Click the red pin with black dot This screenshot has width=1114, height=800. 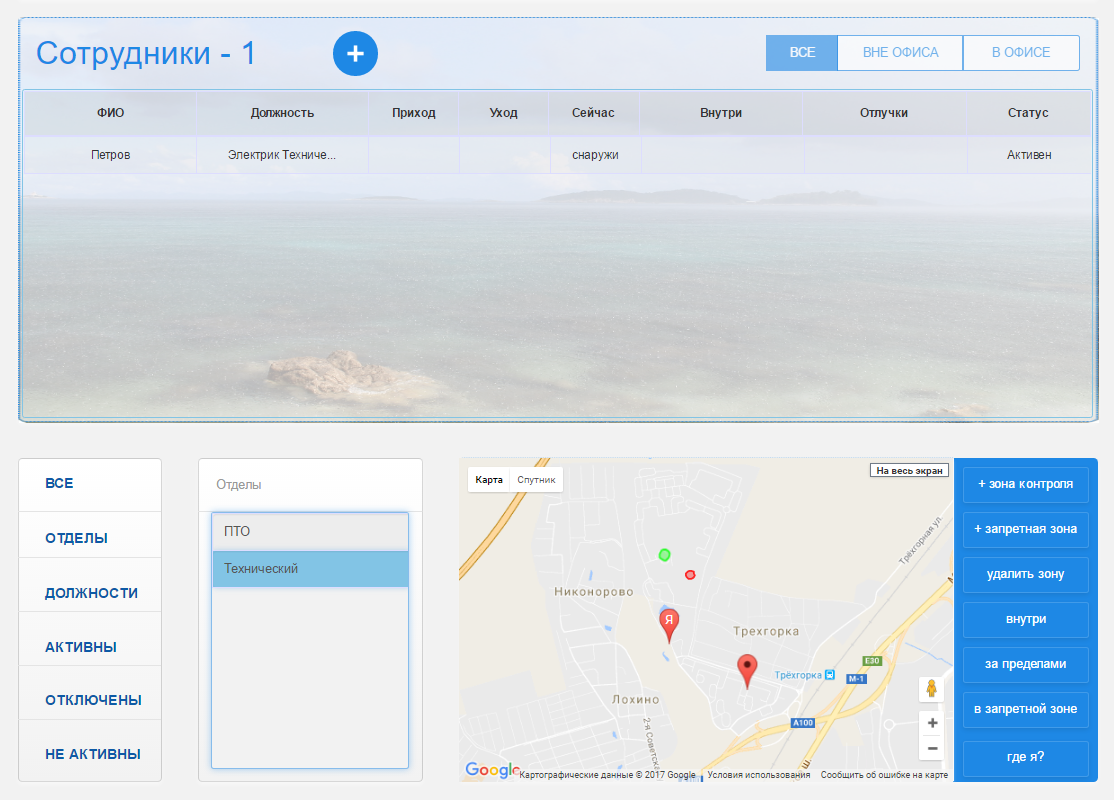tap(747, 671)
